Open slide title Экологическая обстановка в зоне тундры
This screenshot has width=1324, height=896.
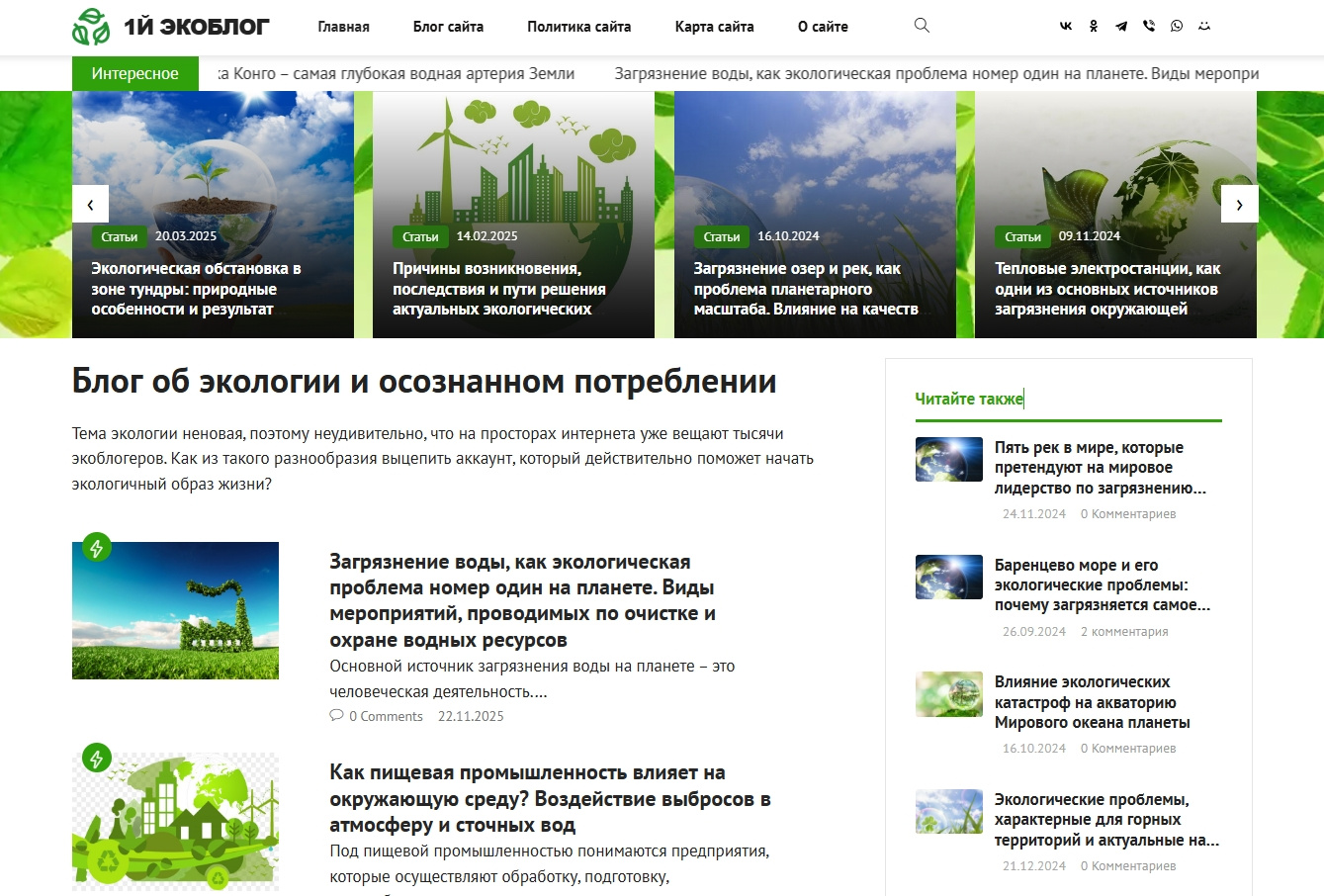tap(196, 289)
